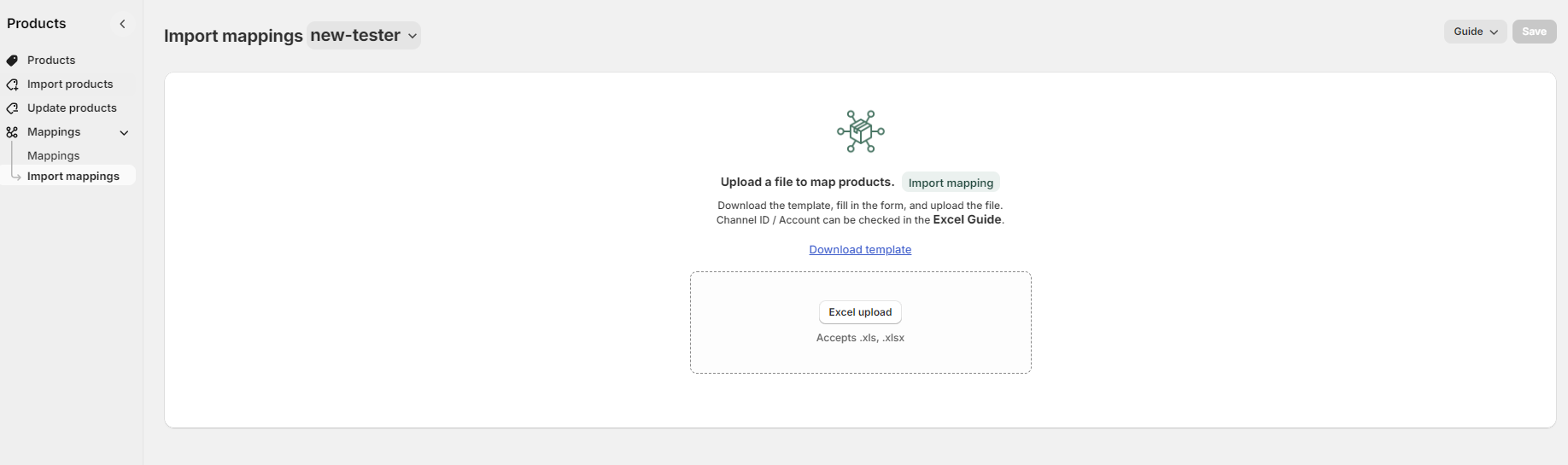
Task: Open the Guide dropdown menu
Action: click(x=1475, y=32)
